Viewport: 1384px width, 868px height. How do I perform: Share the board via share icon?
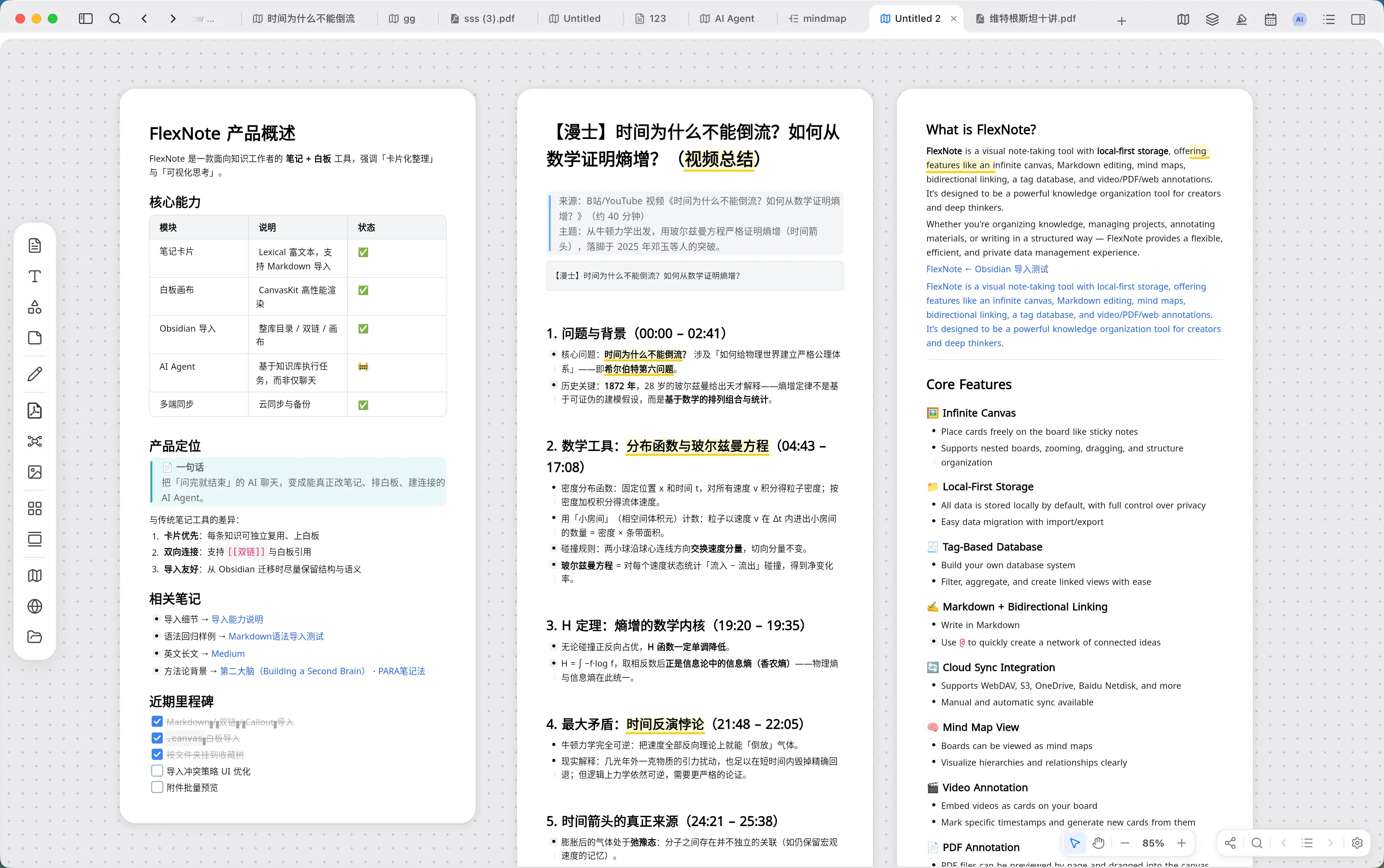1230,843
